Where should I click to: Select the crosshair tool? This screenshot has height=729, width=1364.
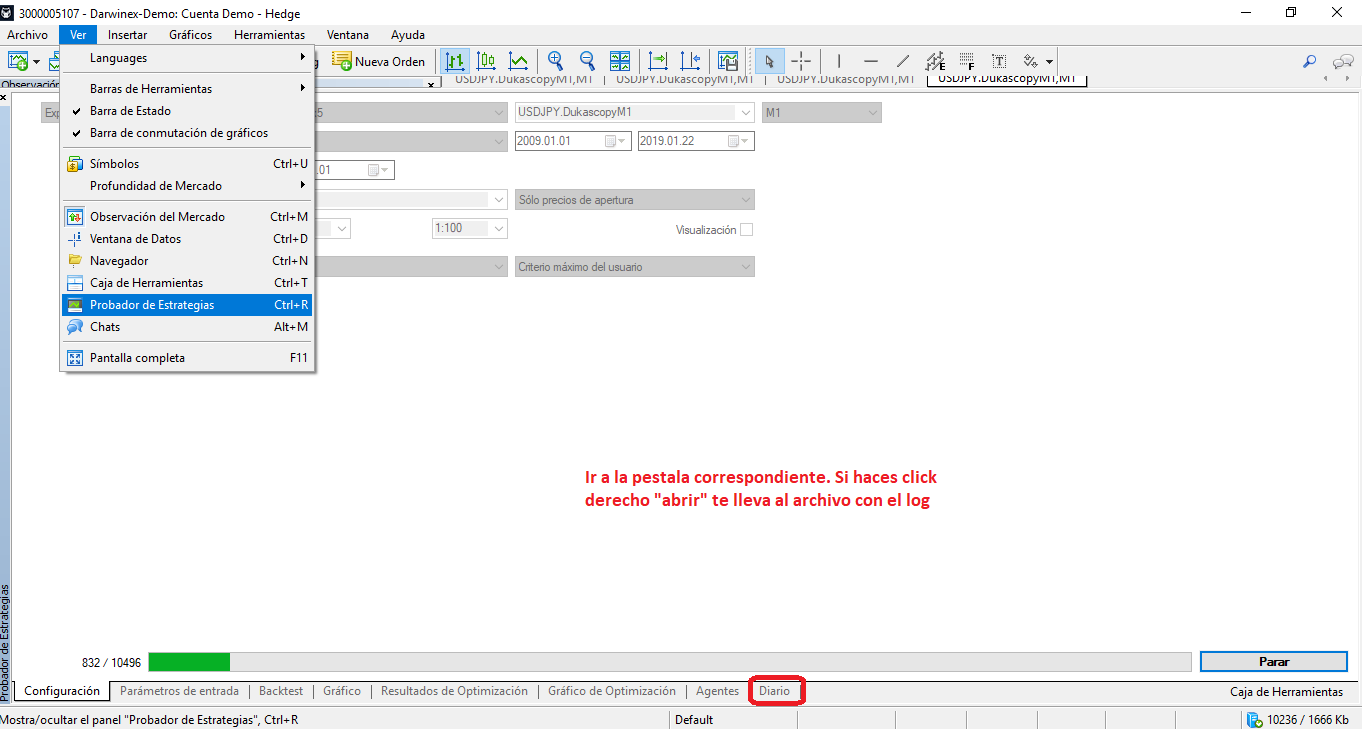point(801,61)
